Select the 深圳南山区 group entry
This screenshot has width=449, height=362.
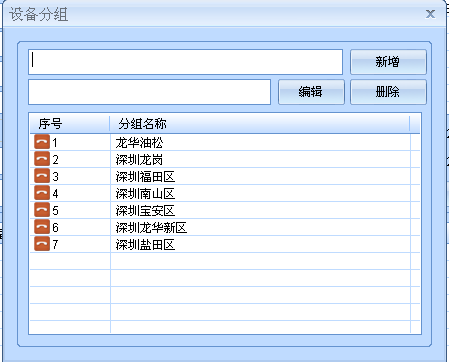coord(145,194)
